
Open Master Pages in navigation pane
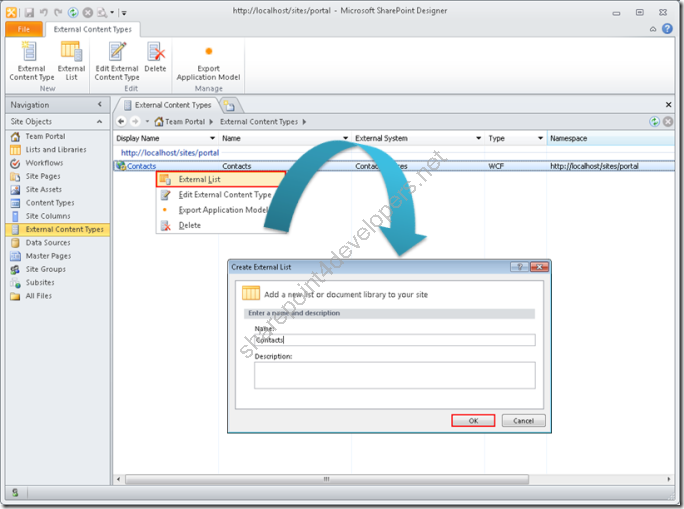pos(48,256)
